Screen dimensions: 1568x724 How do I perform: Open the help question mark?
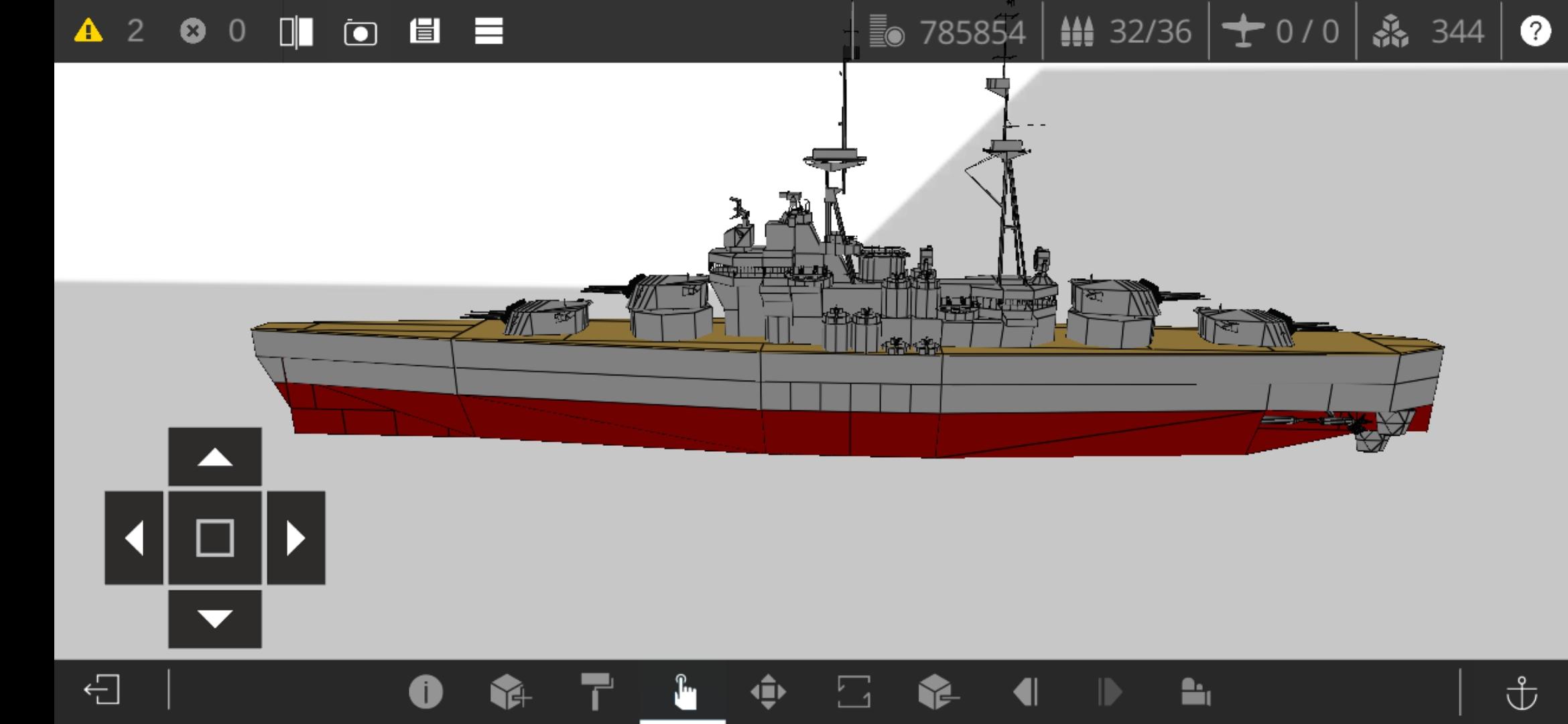click(x=1535, y=31)
